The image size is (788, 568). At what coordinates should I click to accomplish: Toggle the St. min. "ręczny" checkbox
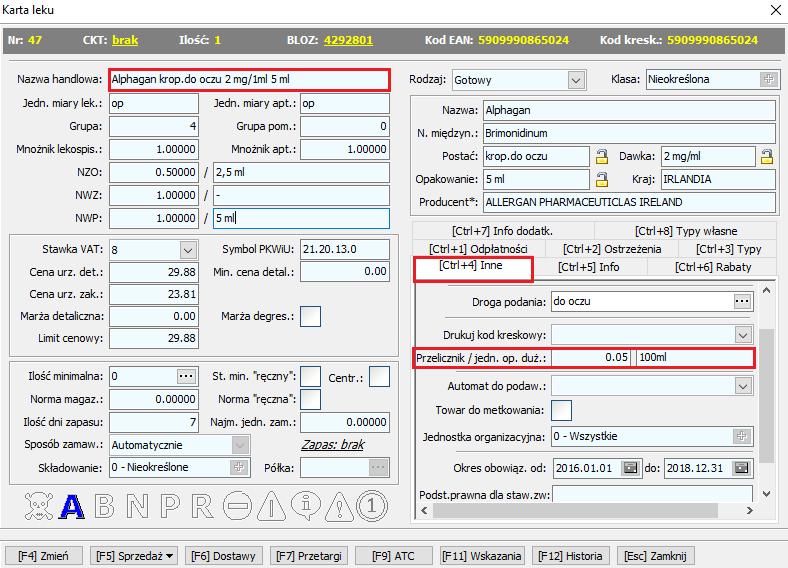pyautogui.click(x=310, y=376)
